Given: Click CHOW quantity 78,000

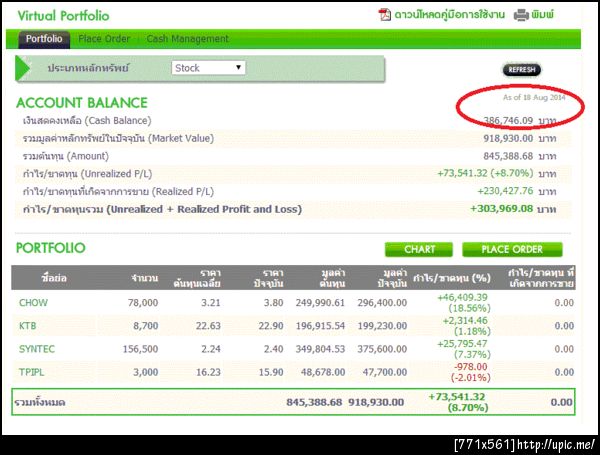Looking at the screenshot, I should coord(143,303).
